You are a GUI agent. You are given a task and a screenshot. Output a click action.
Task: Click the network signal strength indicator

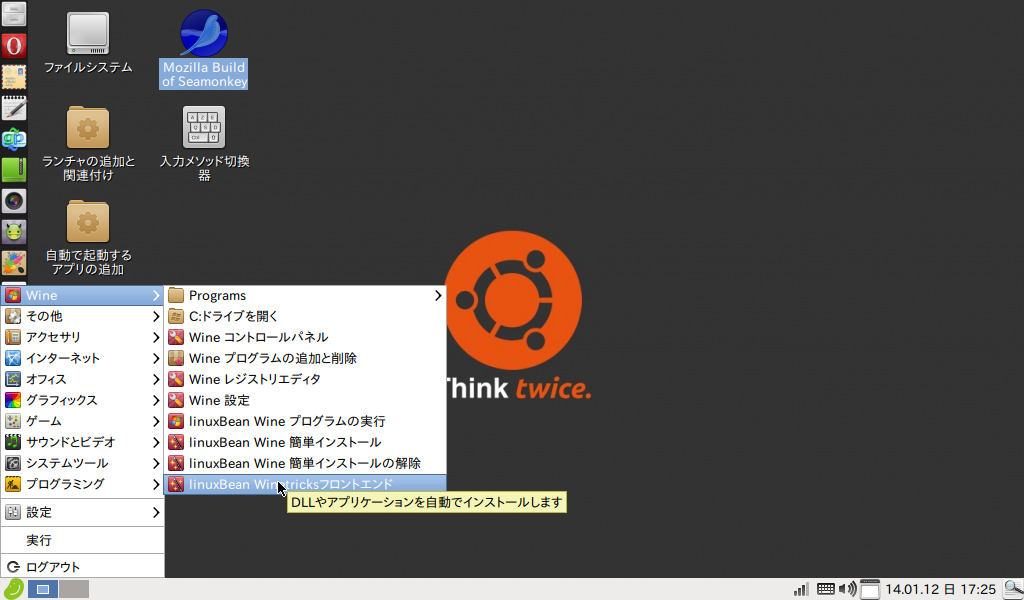coord(800,589)
